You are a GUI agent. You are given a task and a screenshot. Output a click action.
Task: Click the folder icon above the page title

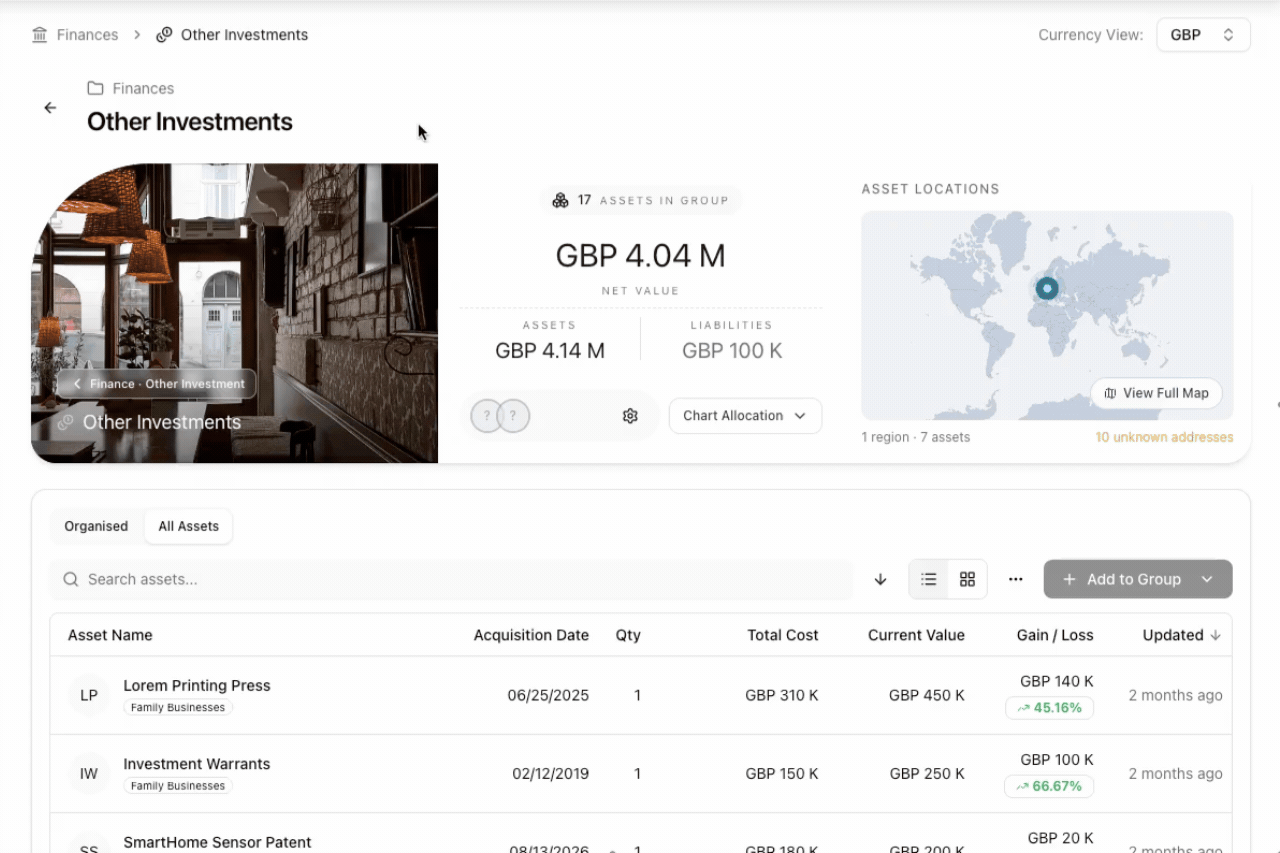[95, 88]
